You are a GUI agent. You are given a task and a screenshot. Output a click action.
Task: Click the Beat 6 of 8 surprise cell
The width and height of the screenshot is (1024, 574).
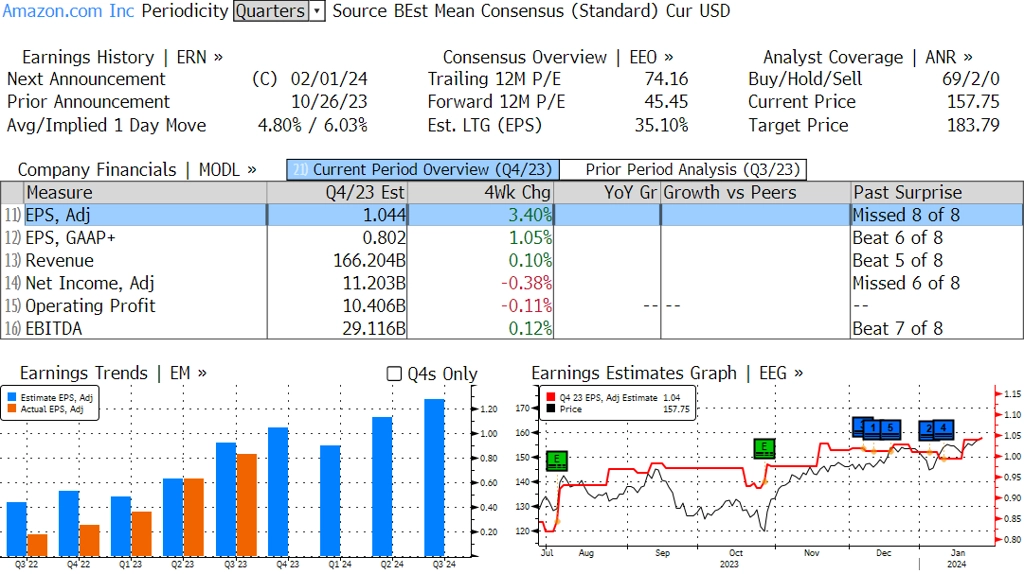937,238
